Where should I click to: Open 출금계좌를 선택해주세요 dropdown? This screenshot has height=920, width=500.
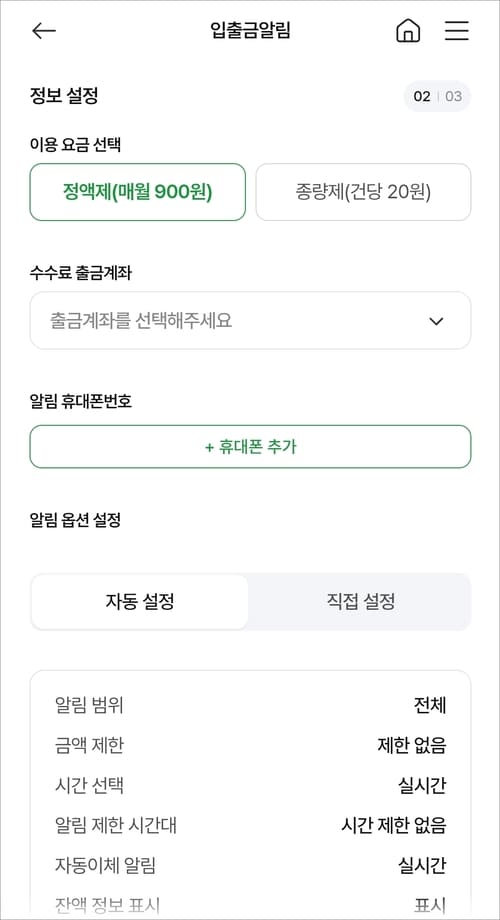tap(250, 320)
